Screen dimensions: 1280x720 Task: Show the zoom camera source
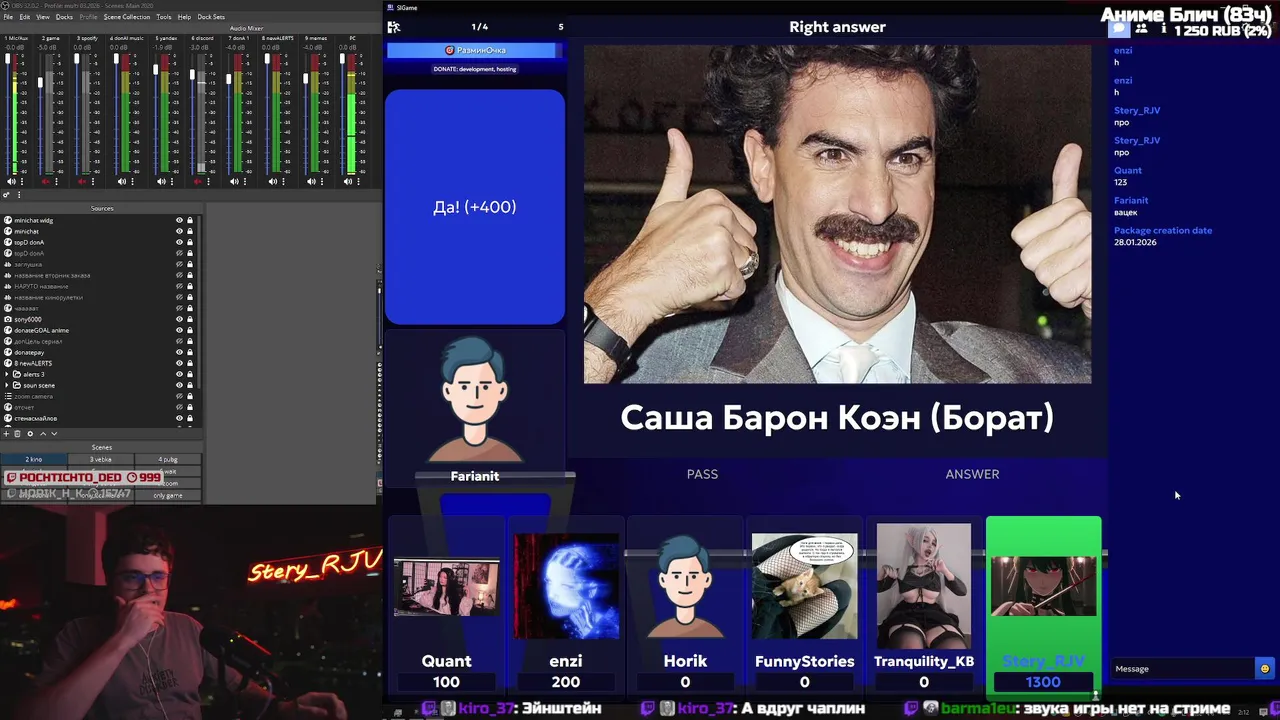click(x=180, y=396)
